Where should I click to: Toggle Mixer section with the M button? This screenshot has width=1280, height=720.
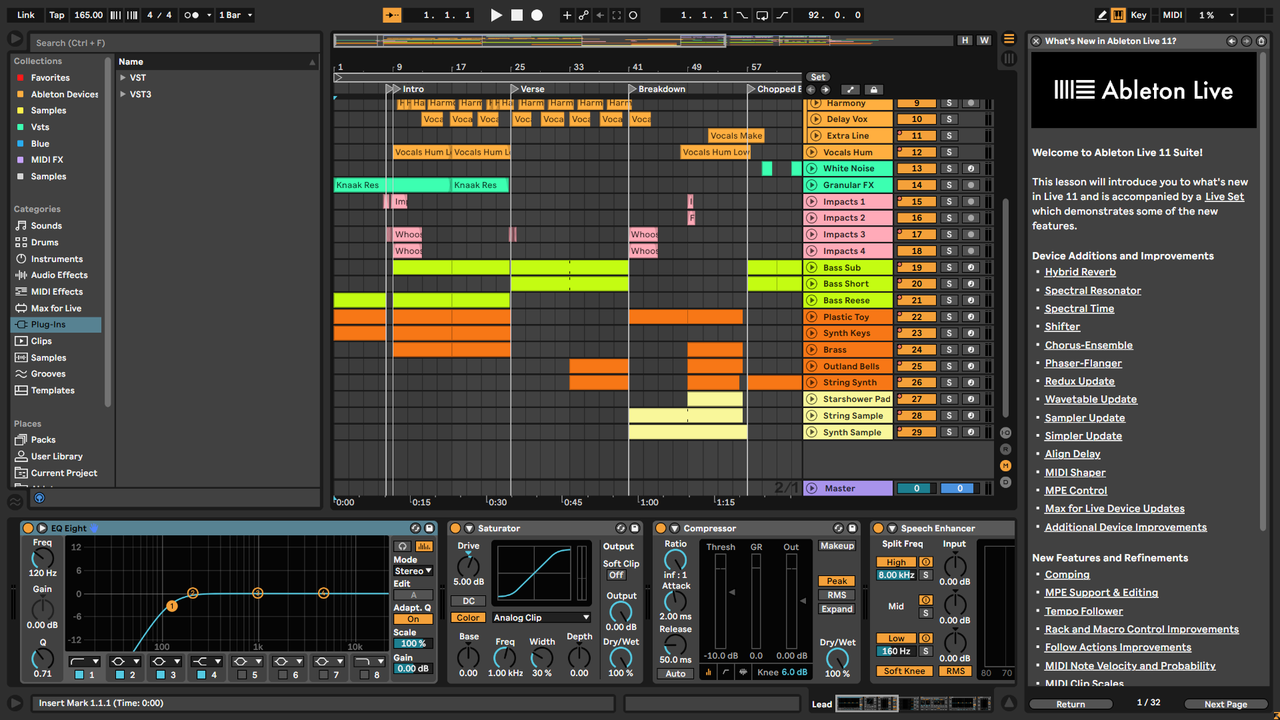1006,466
